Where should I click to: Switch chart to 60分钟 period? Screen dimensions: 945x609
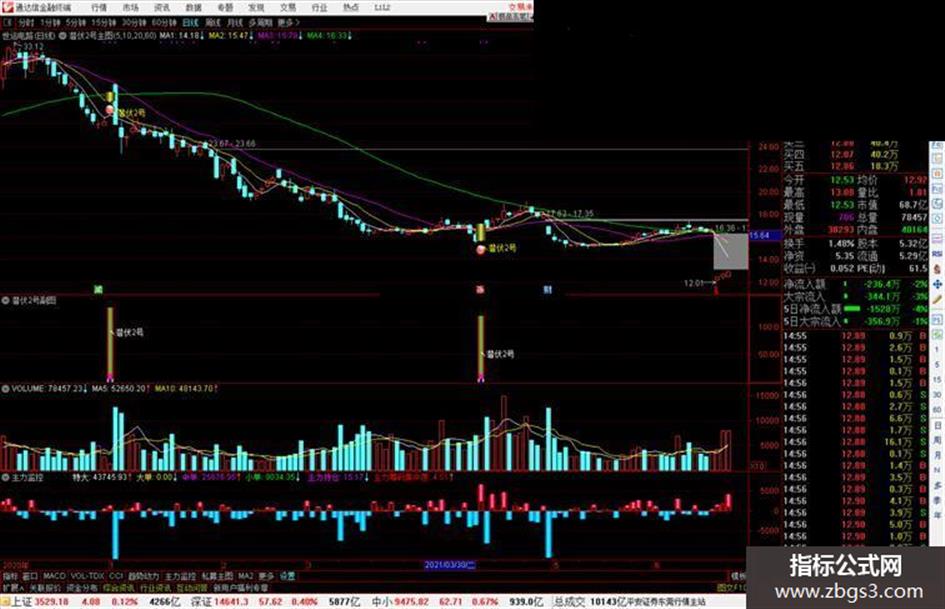(164, 22)
